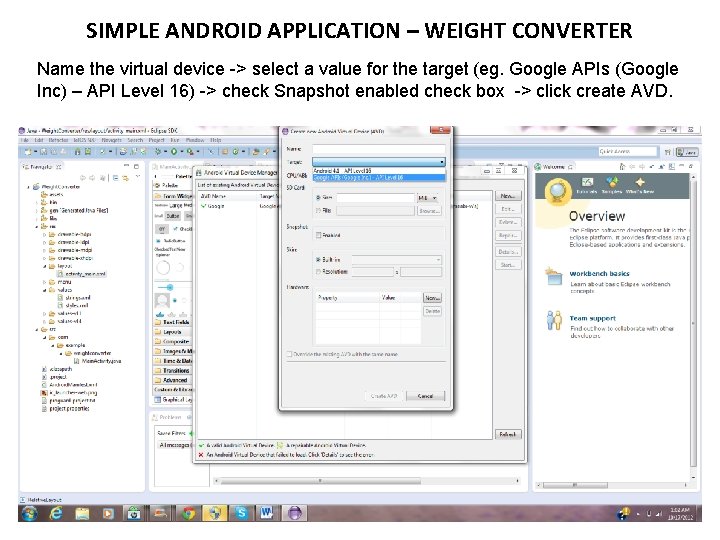Click the Debug bug icon in Eclipse toolbar
This screenshot has height=540, width=720.
158,152
